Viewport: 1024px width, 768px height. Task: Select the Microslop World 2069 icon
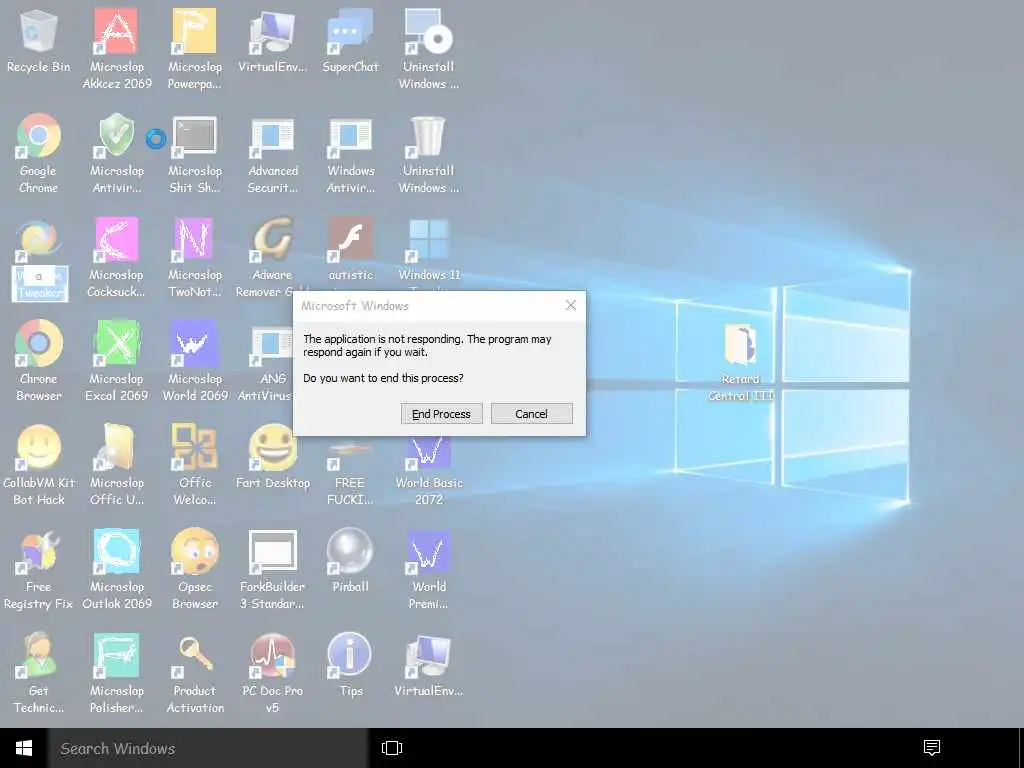(194, 343)
